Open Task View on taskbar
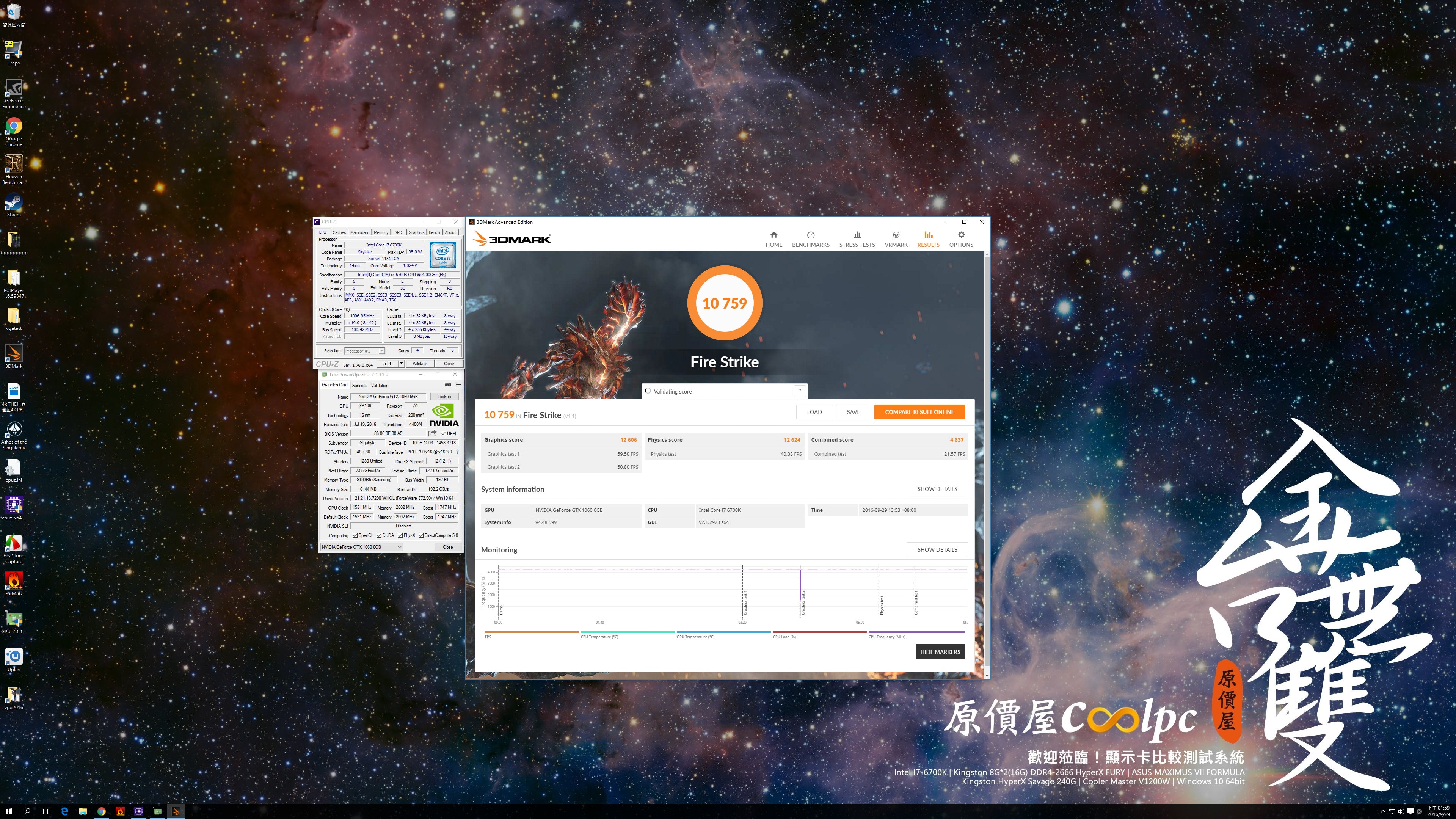1456x819 pixels. pyautogui.click(x=46, y=811)
